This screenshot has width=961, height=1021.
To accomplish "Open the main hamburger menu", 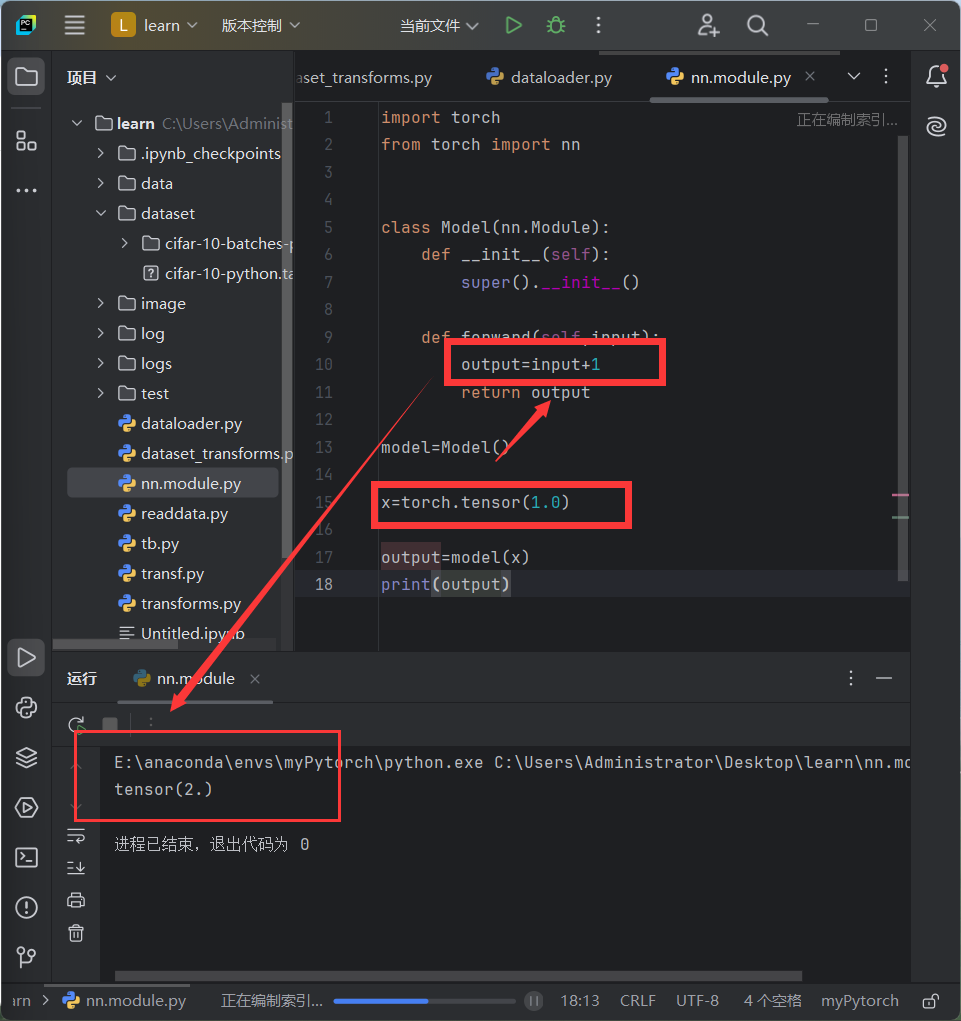I will click(x=75, y=25).
